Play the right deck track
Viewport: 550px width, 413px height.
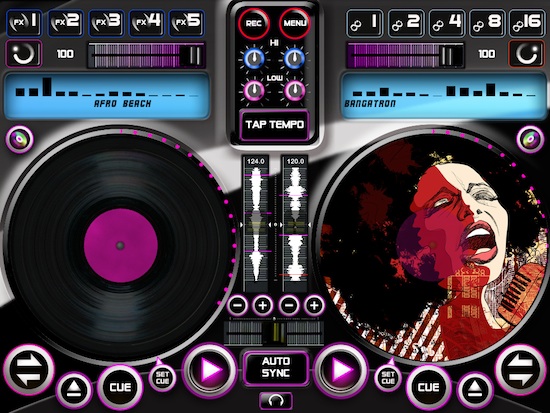[341, 370]
